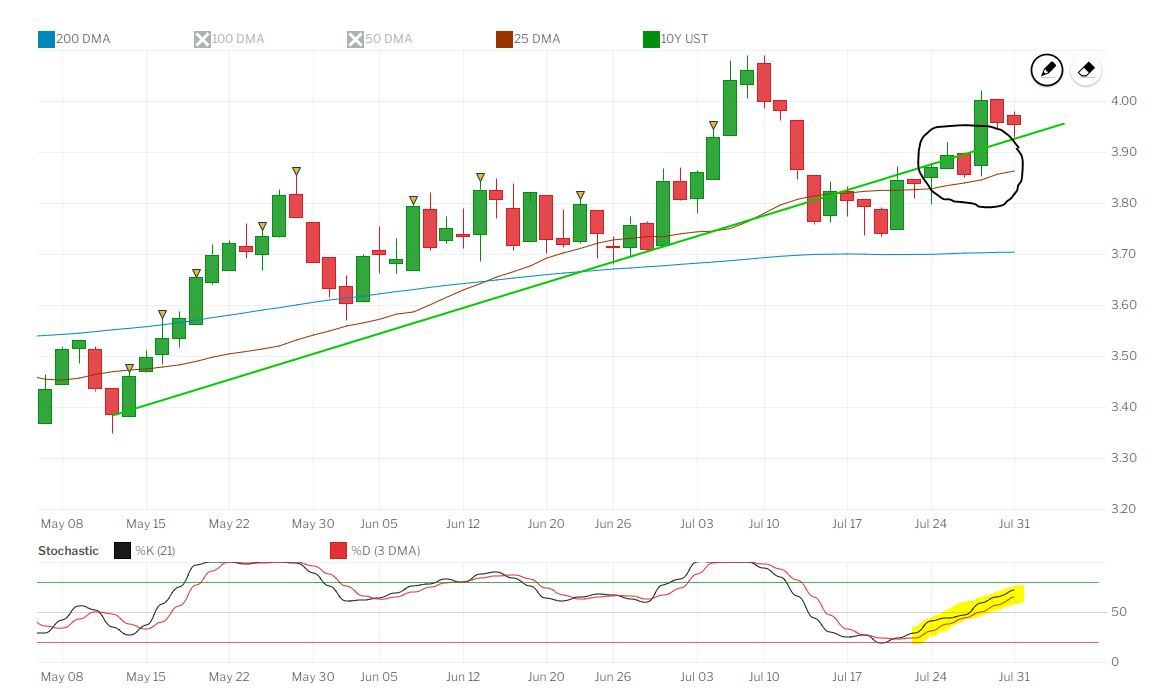Viewport: 1169px width, 696px height.
Task: Toggle the %K (21) stochastic line
Action: tap(145, 551)
